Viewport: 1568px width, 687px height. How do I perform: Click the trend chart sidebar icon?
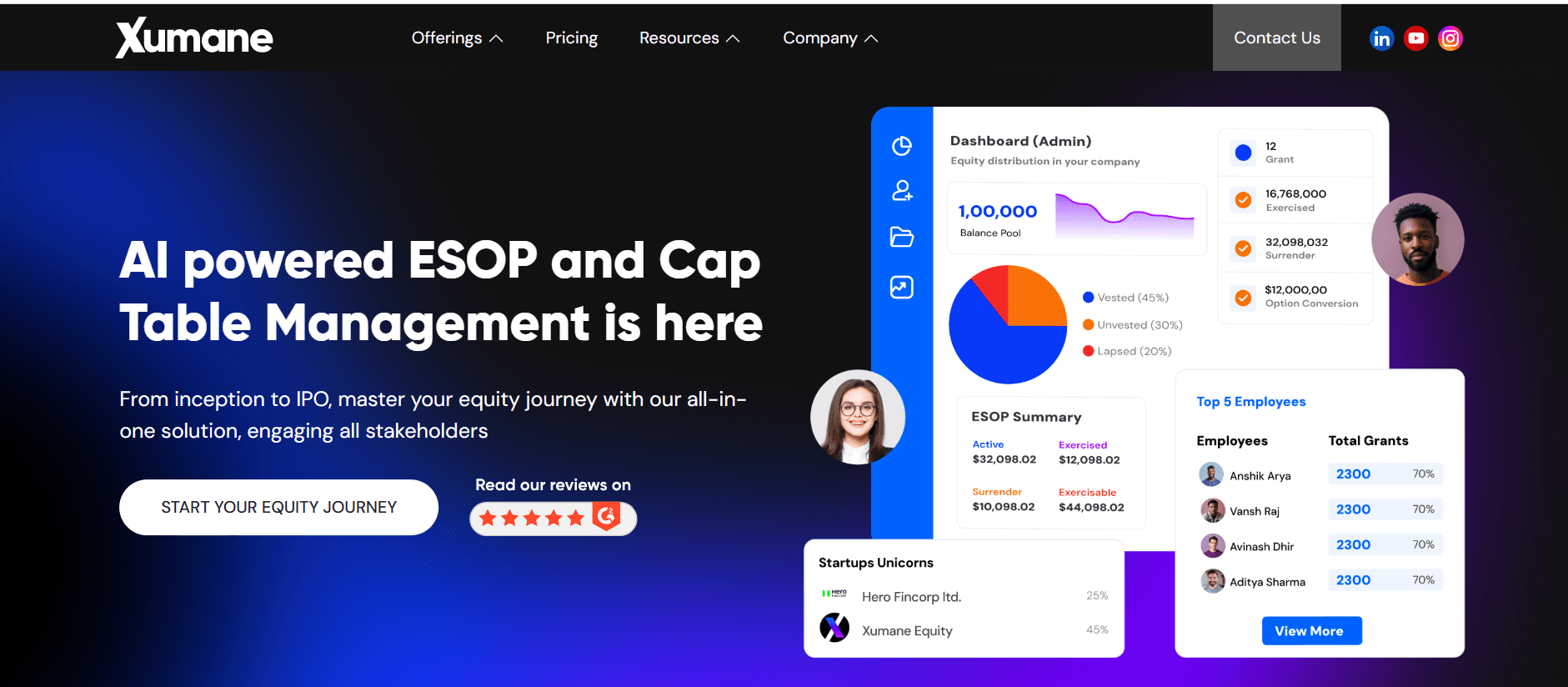tap(901, 287)
